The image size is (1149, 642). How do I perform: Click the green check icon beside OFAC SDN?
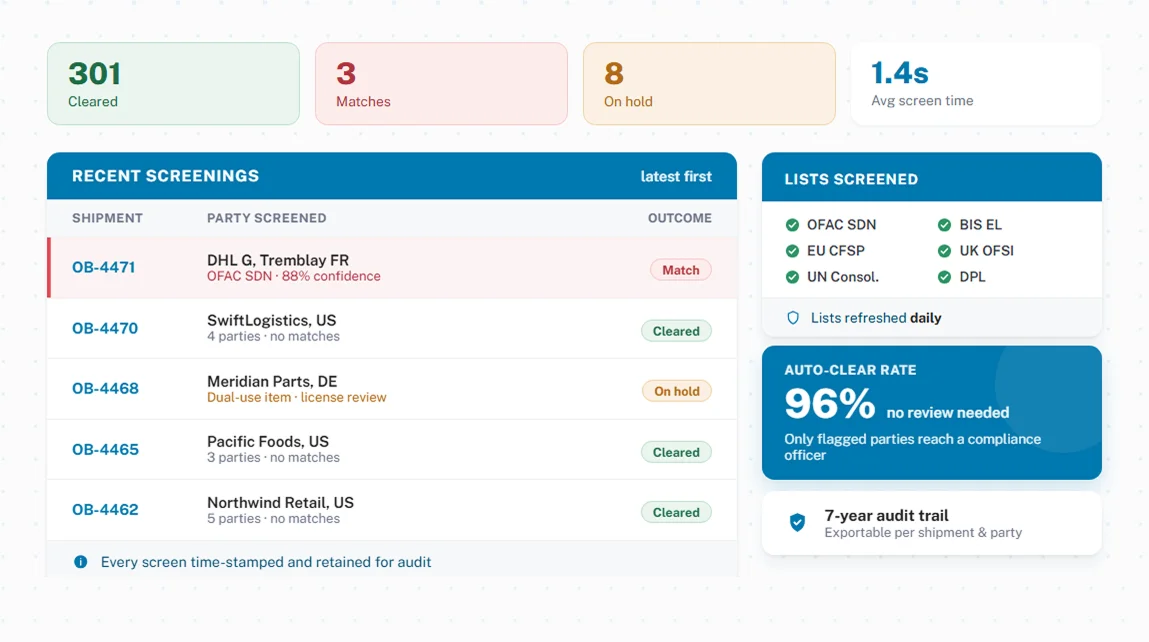point(792,225)
